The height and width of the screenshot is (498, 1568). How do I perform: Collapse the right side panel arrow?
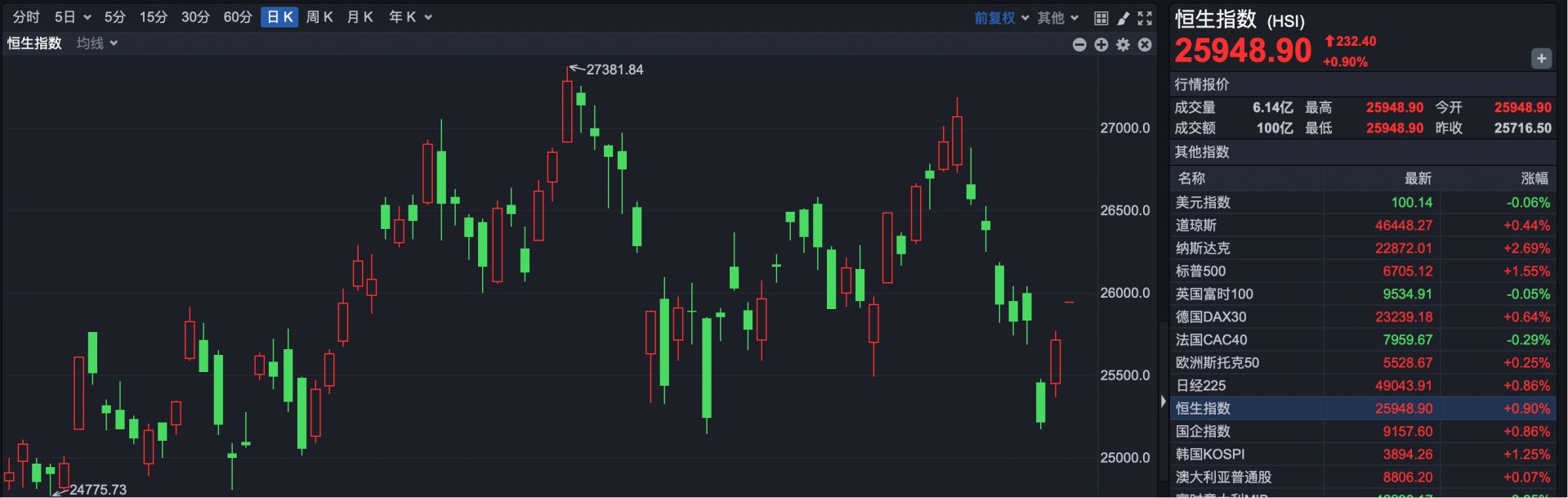pyautogui.click(x=1164, y=402)
